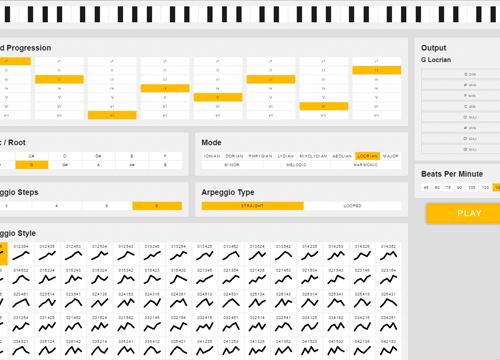Select arpeggio style 015432

click(x=179, y=277)
